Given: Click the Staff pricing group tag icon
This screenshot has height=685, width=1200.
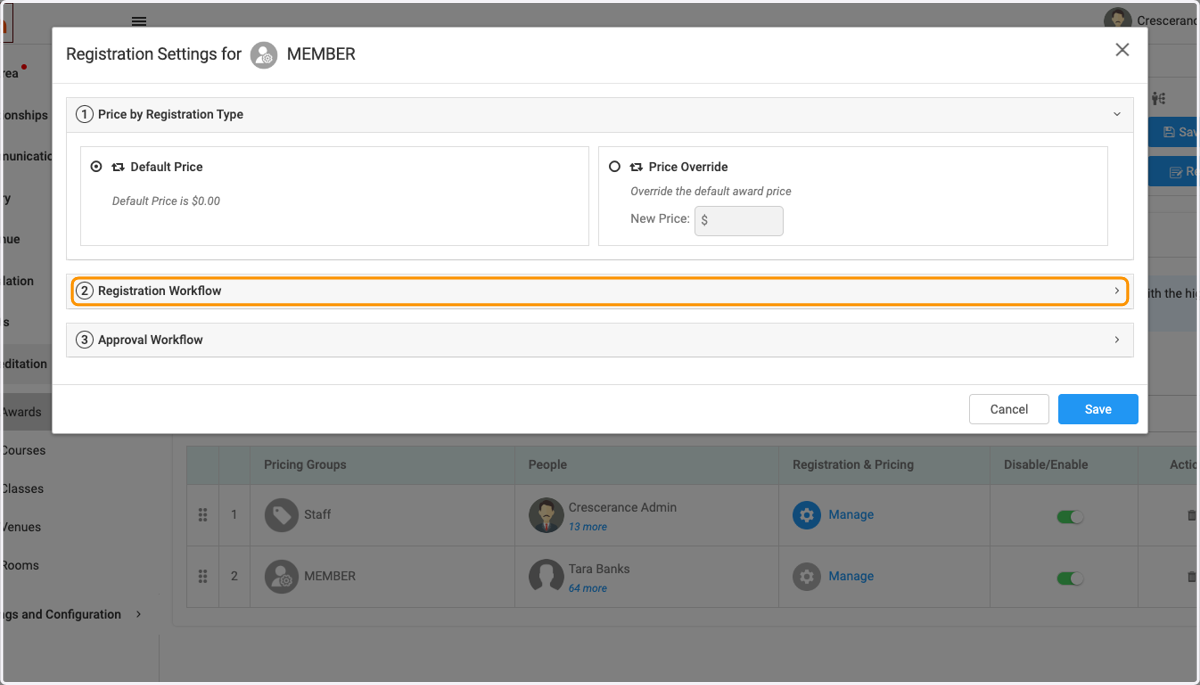Looking at the screenshot, I should pyautogui.click(x=281, y=515).
